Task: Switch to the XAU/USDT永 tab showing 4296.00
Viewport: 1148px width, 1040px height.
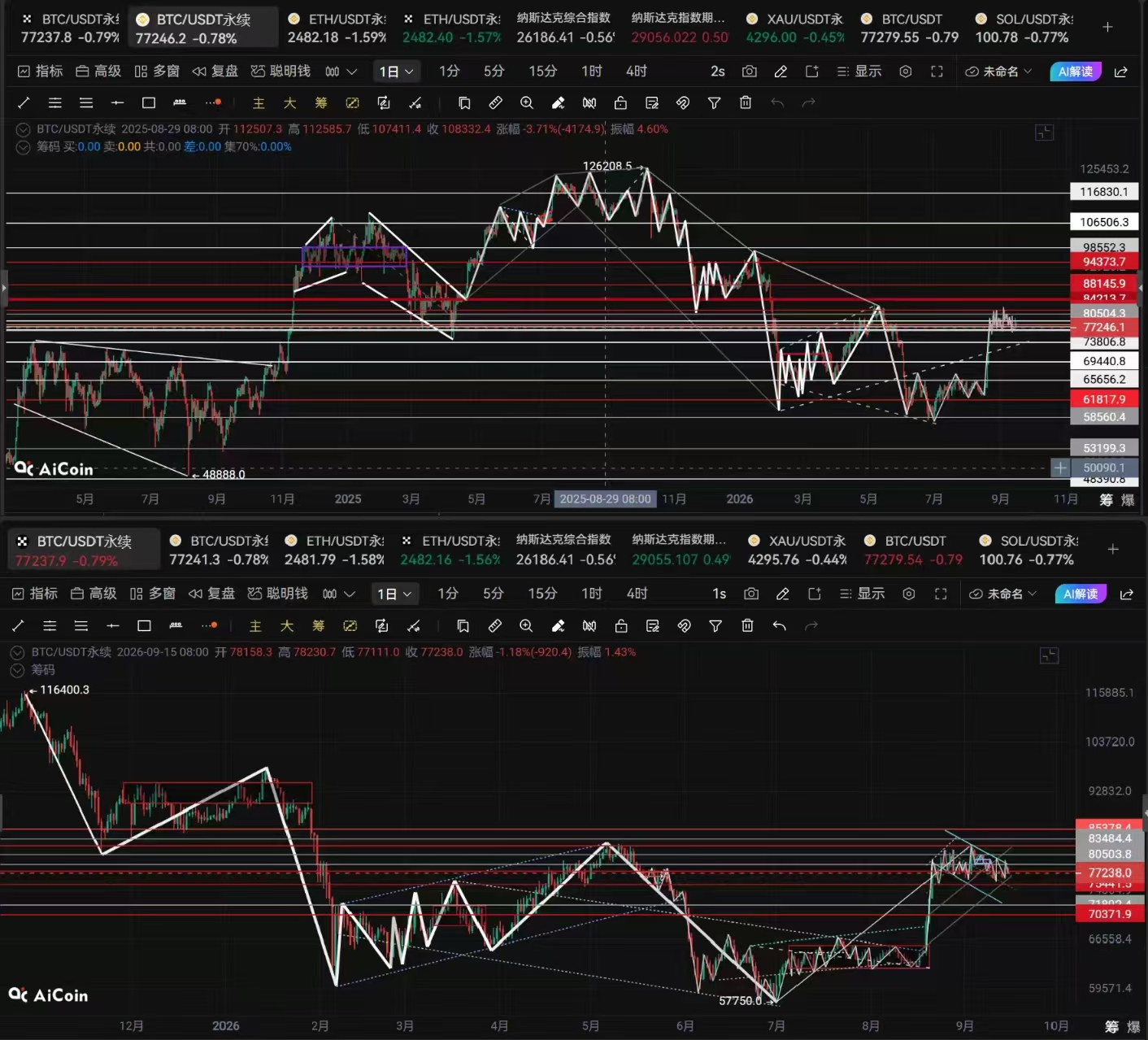Action: tap(795, 28)
